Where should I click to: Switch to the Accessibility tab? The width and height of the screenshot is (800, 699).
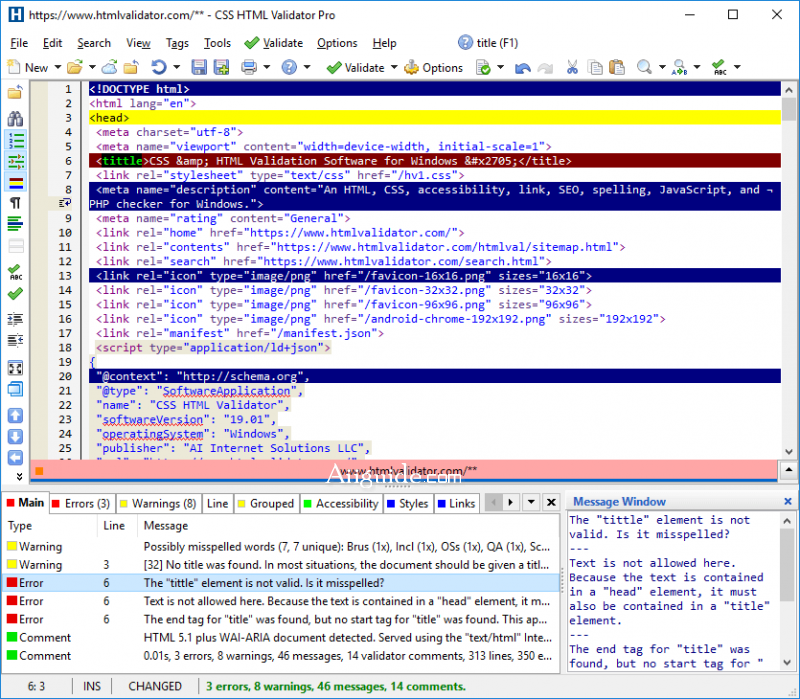(341, 504)
